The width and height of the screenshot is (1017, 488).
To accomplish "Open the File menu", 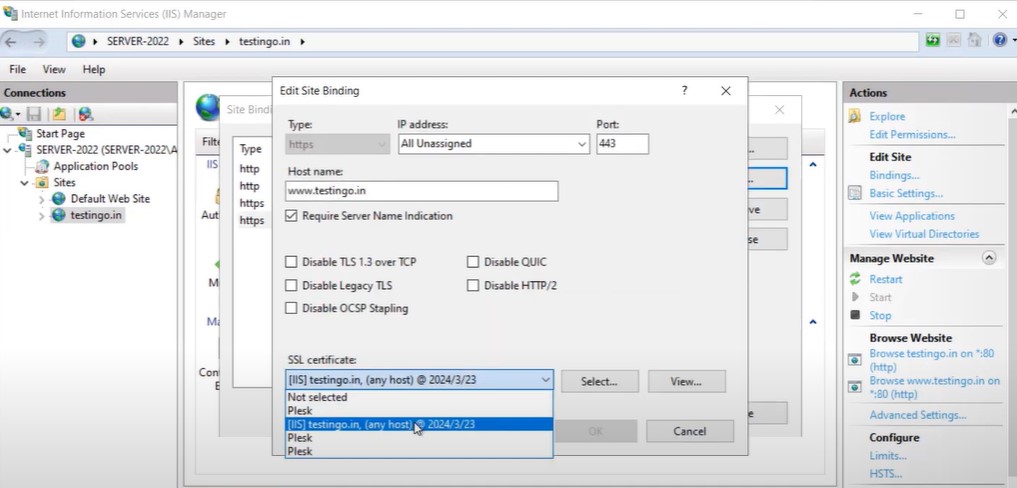I will tap(18, 69).
